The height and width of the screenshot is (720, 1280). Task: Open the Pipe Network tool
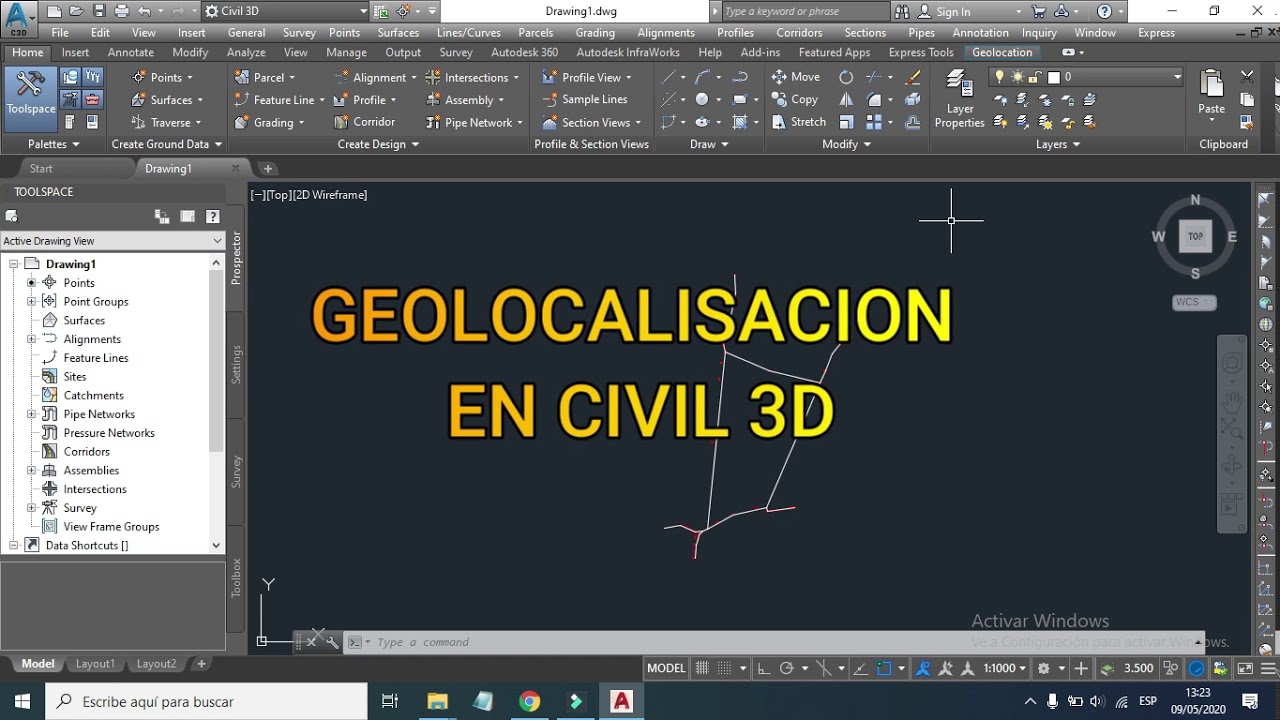coord(474,123)
